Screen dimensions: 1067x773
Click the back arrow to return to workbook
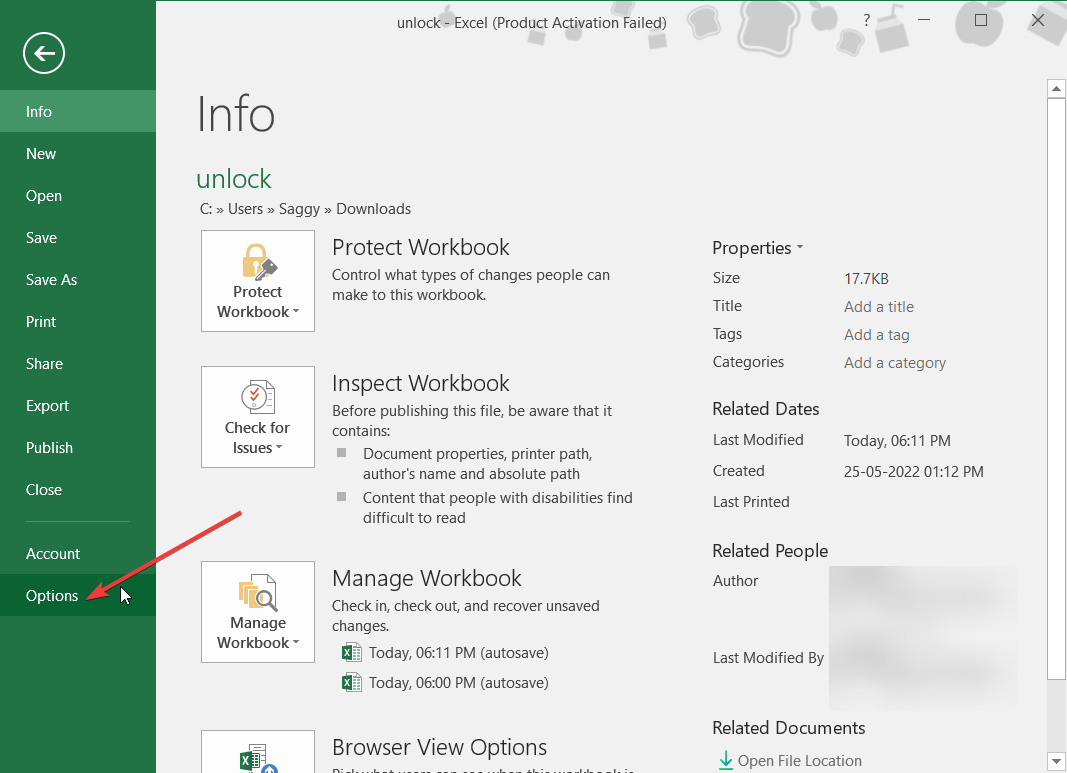[x=44, y=53]
